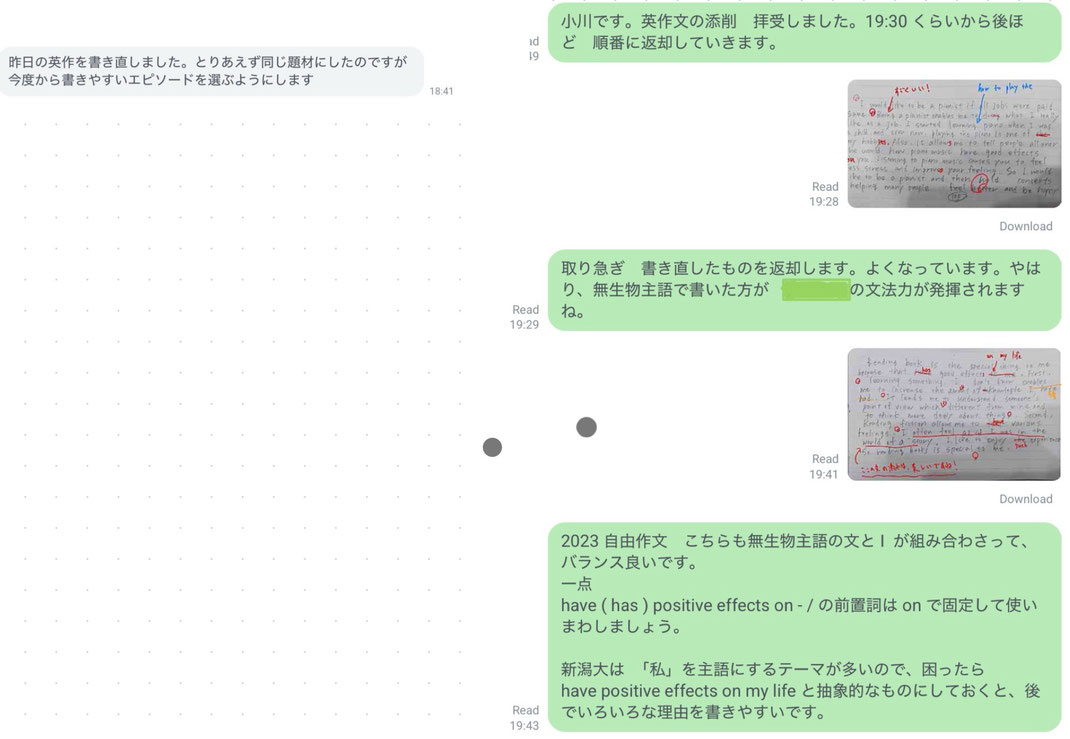This screenshot has width=1070, height=739.
Task: Click the red Japanese comment under second essay
Action: pos(908,467)
